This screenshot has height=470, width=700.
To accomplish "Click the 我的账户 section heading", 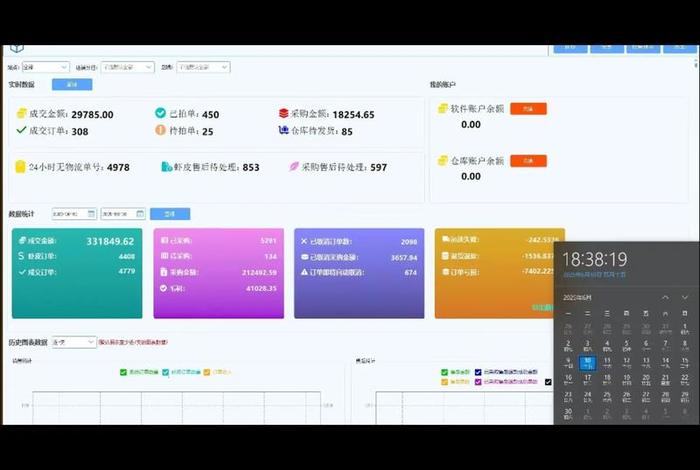I will (442, 84).
